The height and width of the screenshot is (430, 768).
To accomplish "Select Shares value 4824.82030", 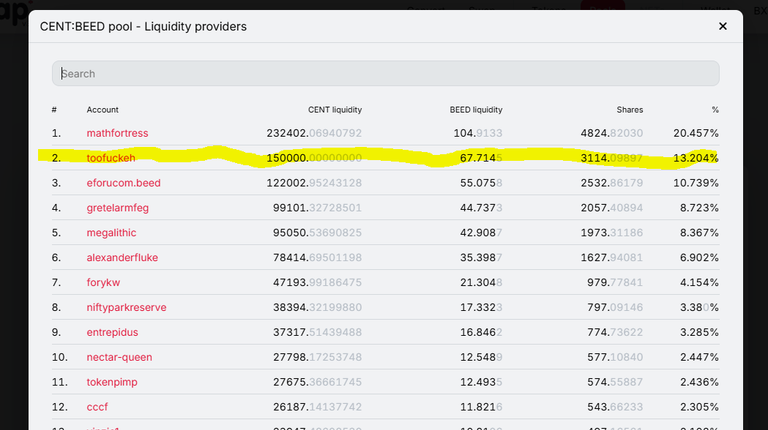I will [611, 133].
